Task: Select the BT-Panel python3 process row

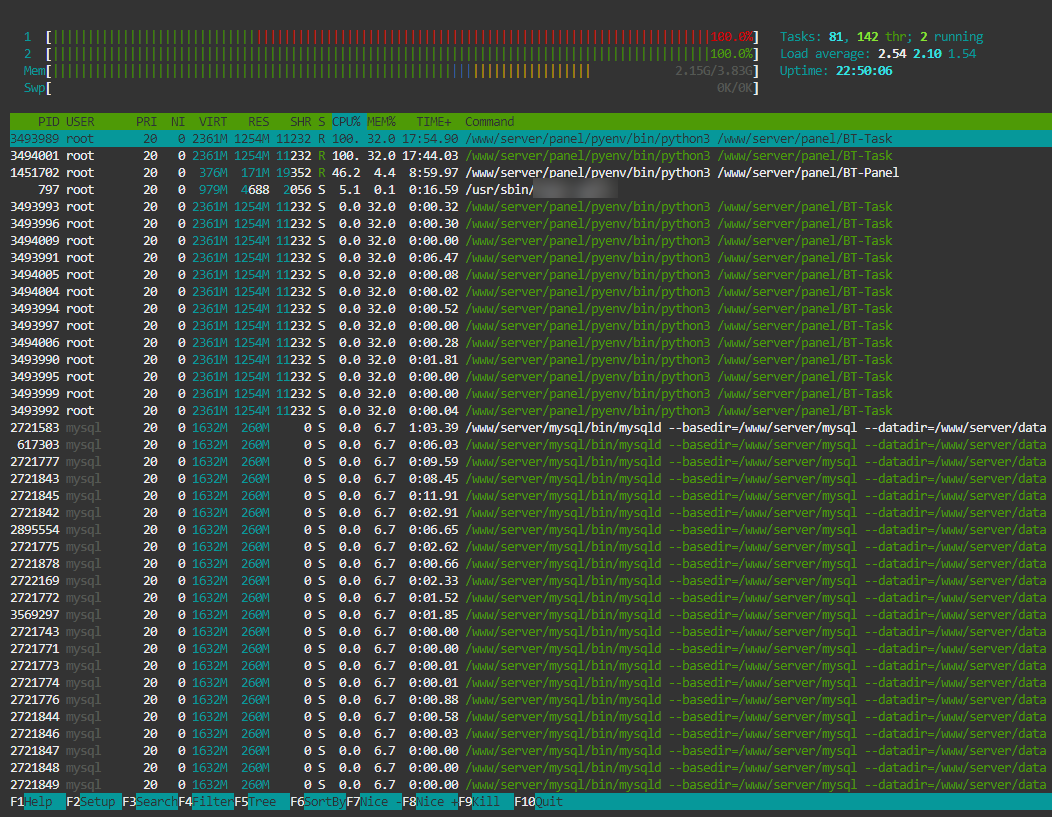Action: pyautogui.click(x=500, y=173)
